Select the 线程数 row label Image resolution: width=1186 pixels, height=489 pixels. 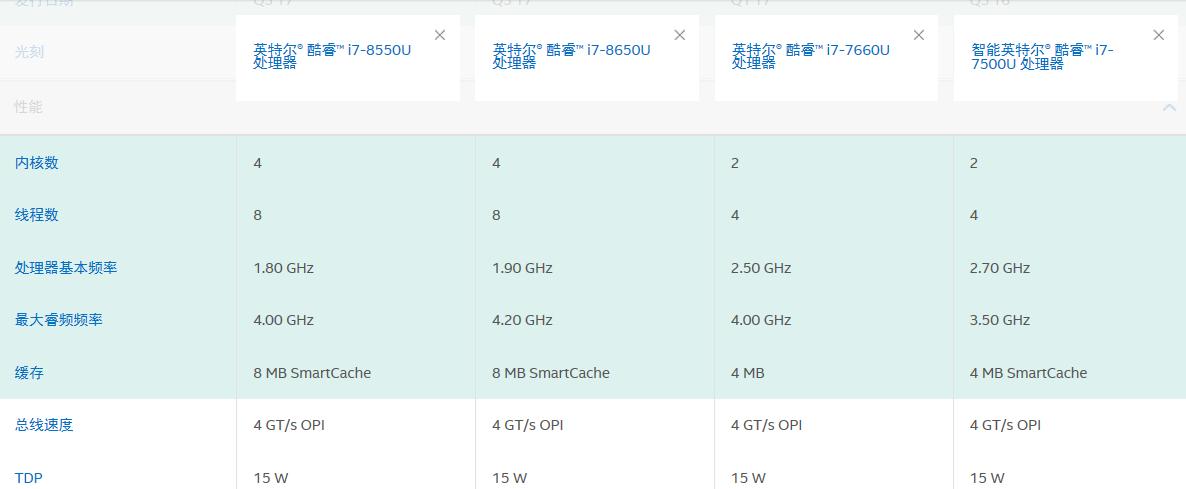click(37, 215)
